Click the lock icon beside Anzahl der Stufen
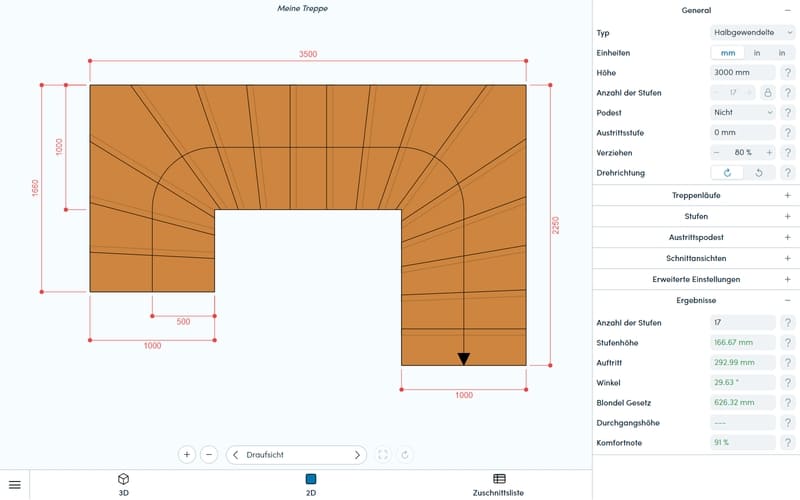 click(767, 92)
